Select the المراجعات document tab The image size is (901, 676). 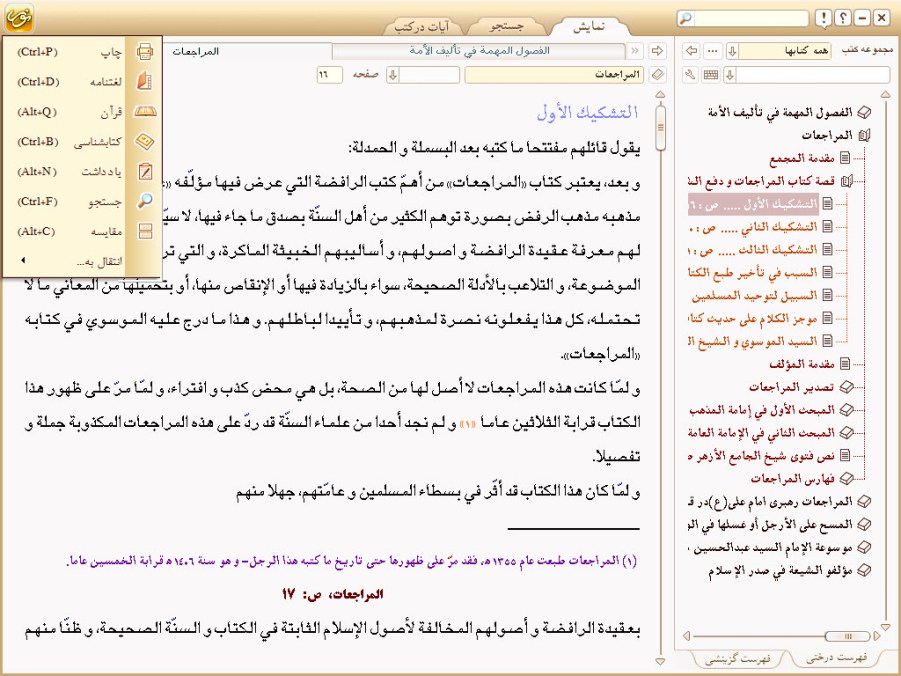coord(195,51)
